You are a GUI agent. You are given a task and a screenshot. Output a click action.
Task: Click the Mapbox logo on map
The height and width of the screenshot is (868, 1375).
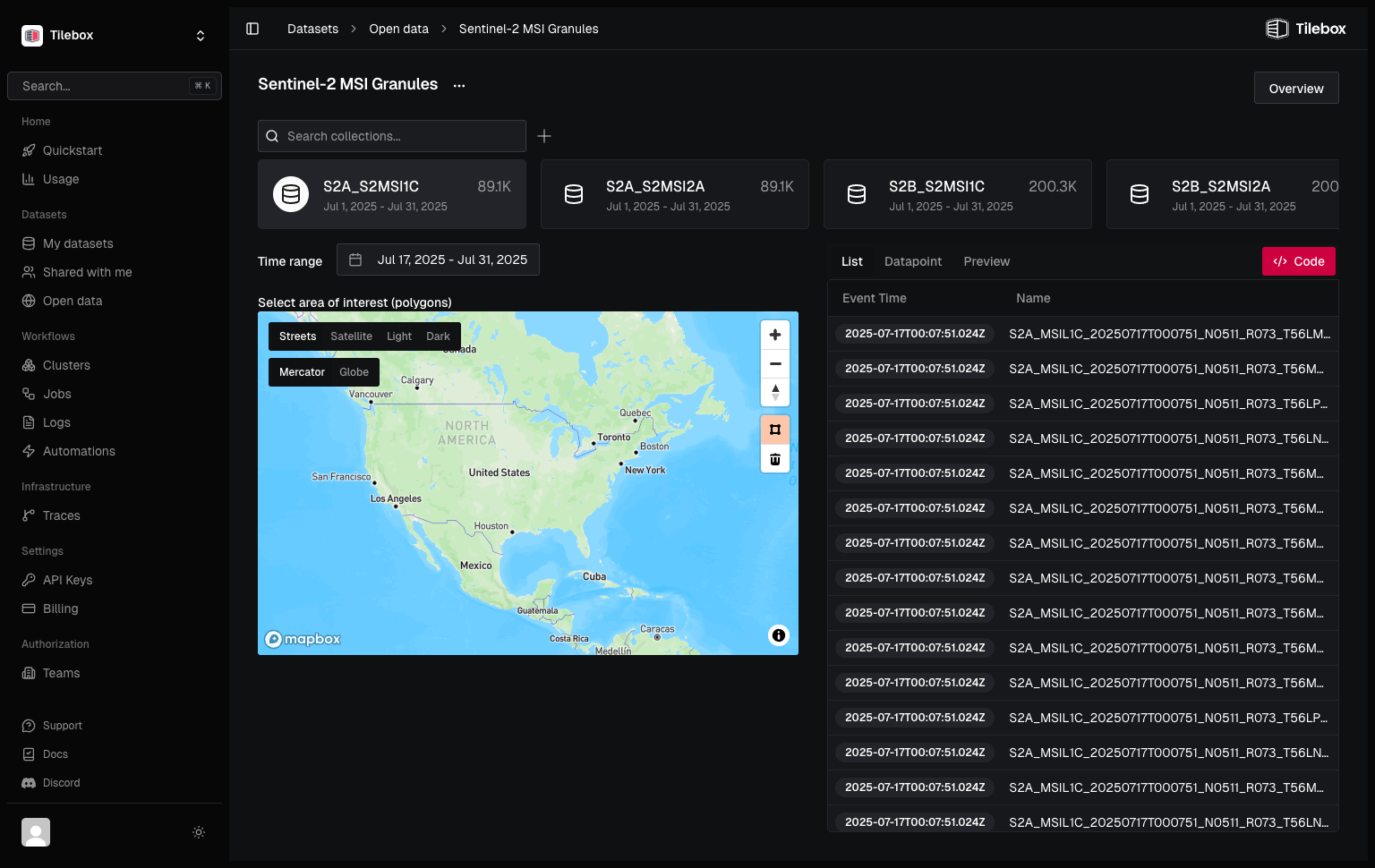click(303, 639)
